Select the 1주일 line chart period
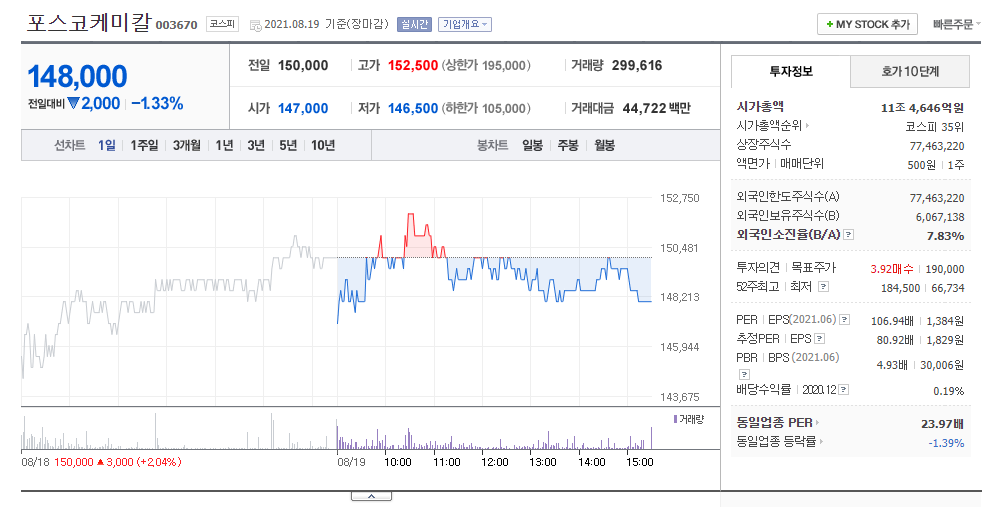1003x507 pixels. (x=144, y=145)
